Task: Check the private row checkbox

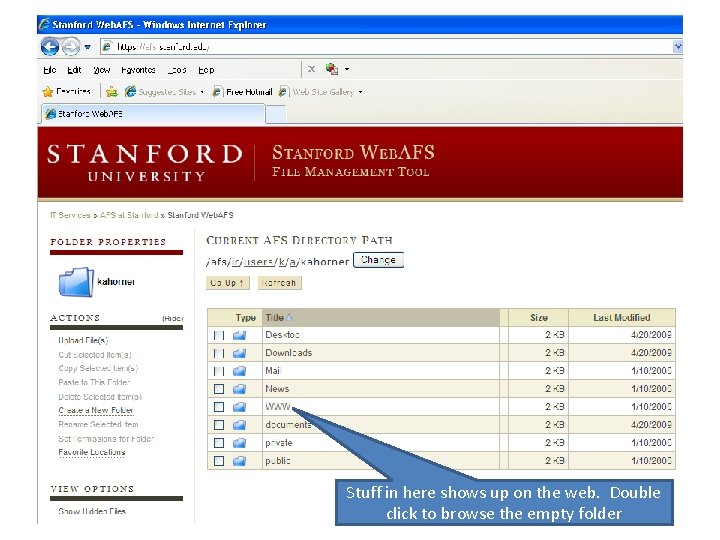Action: pos(219,443)
